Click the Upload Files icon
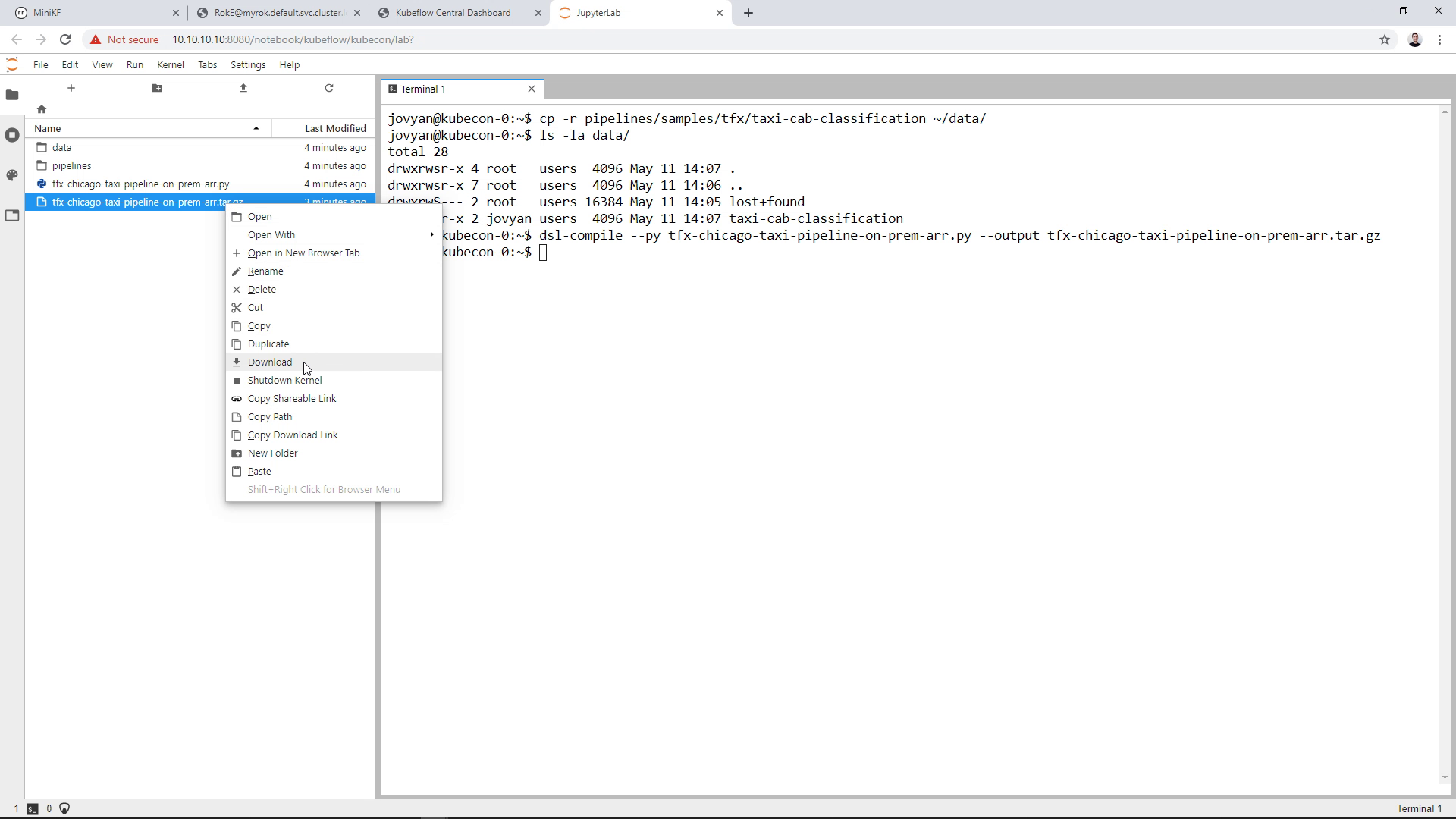 click(243, 88)
